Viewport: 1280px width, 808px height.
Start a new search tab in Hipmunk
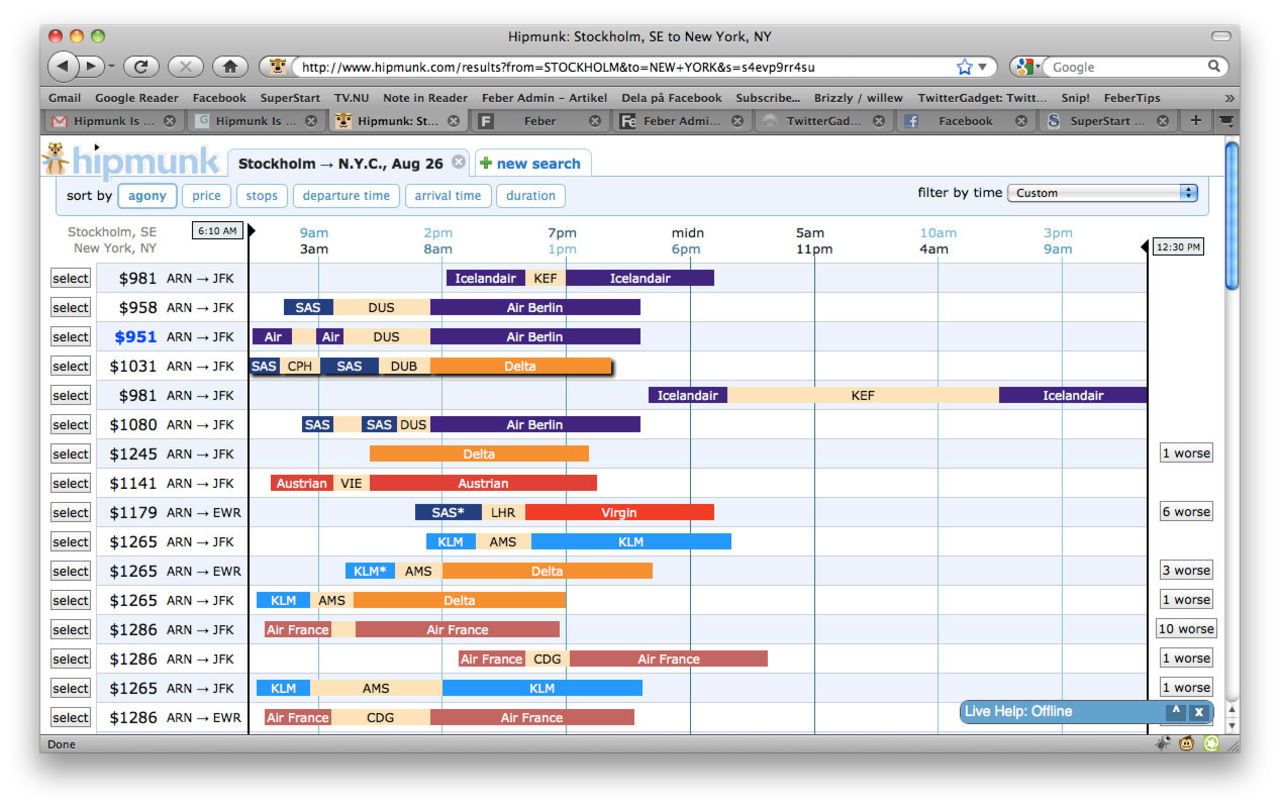coord(531,163)
